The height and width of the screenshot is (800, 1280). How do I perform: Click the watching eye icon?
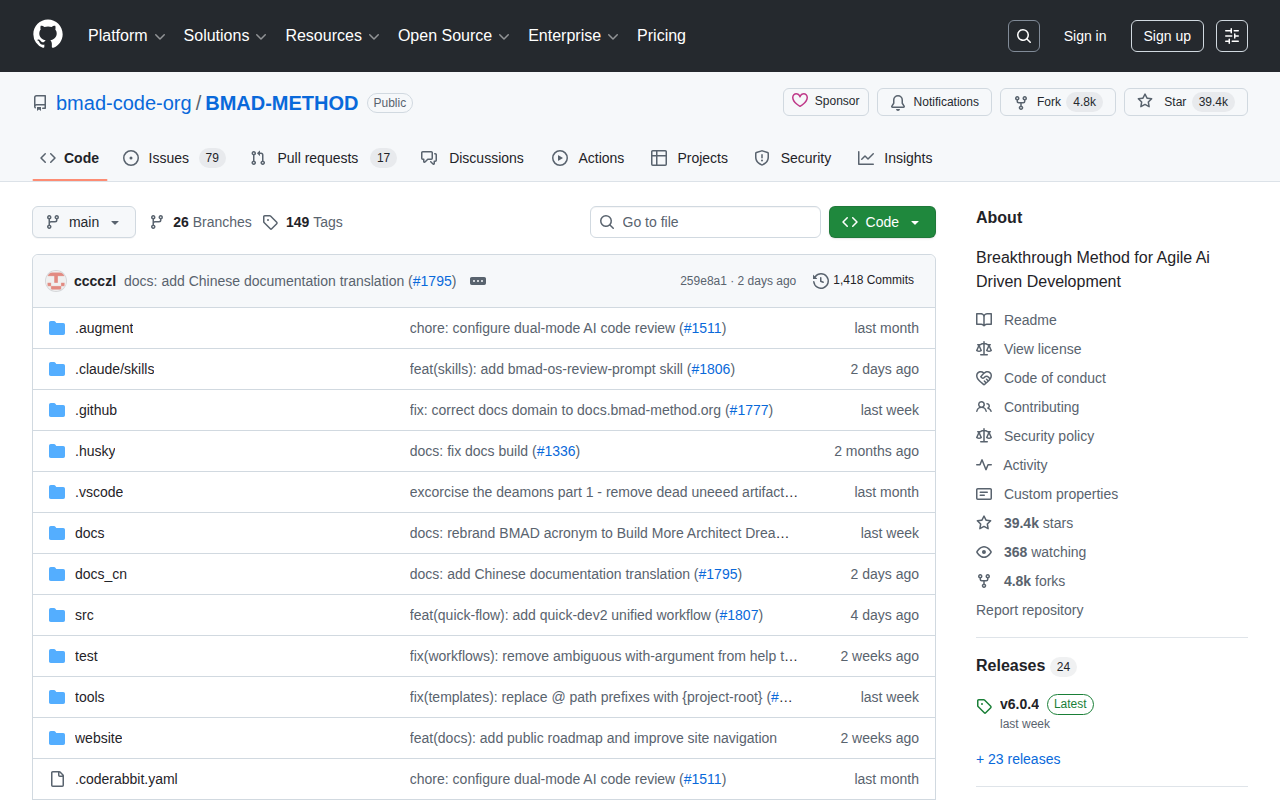985,551
